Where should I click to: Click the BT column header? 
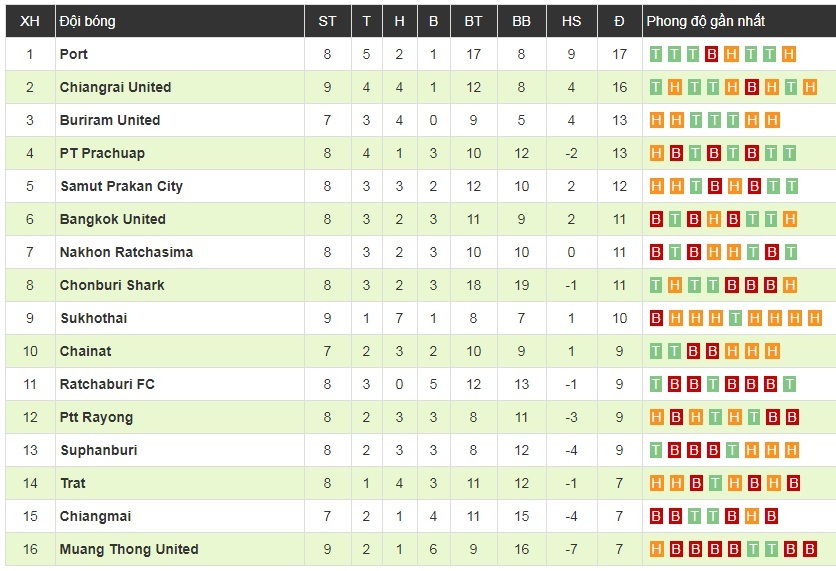(473, 21)
